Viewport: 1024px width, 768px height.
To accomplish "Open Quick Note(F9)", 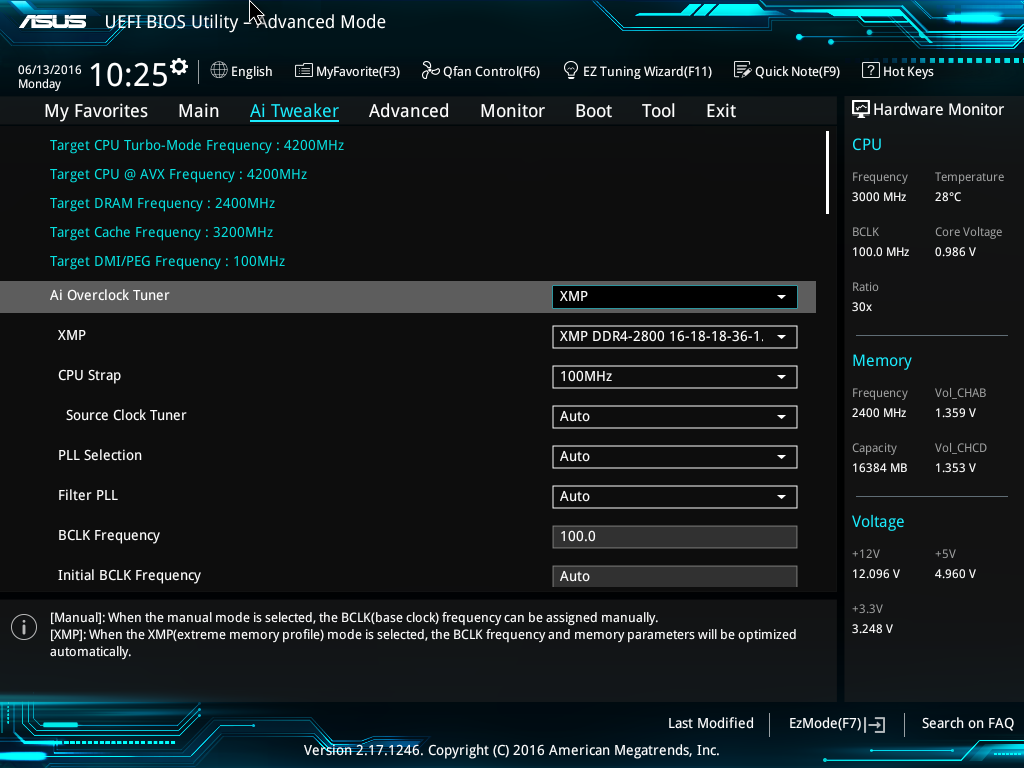I will coord(787,71).
